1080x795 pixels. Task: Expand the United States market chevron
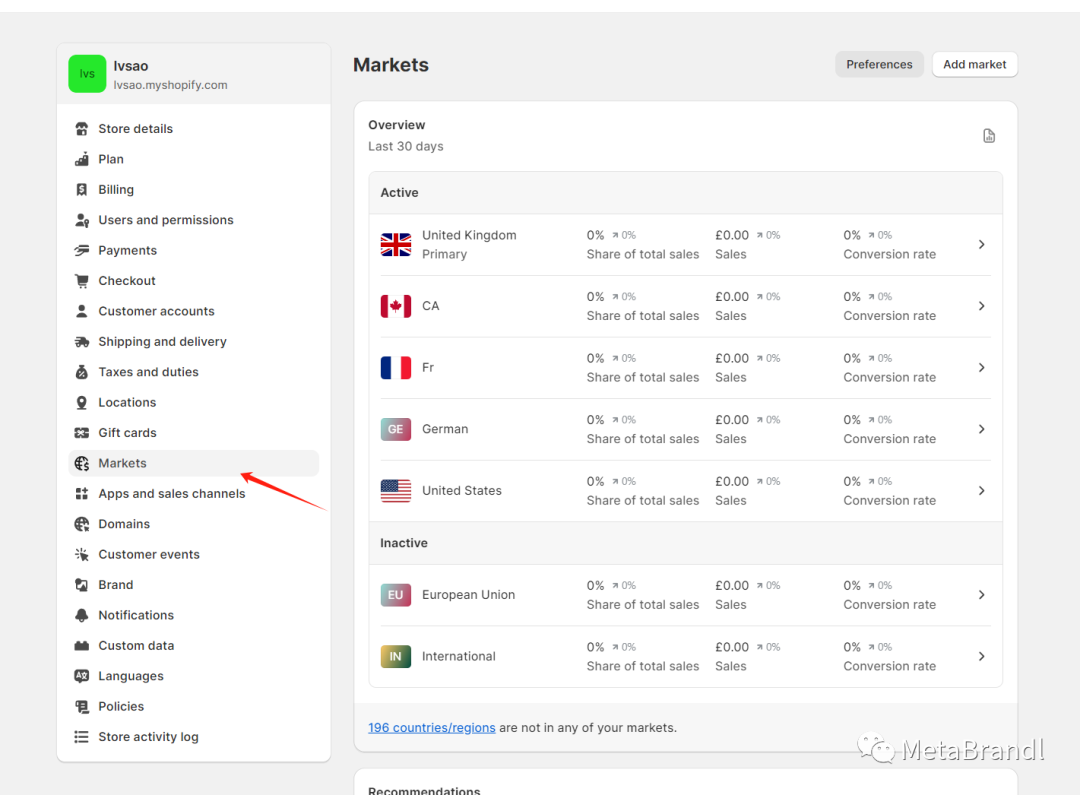coord(982,491)
